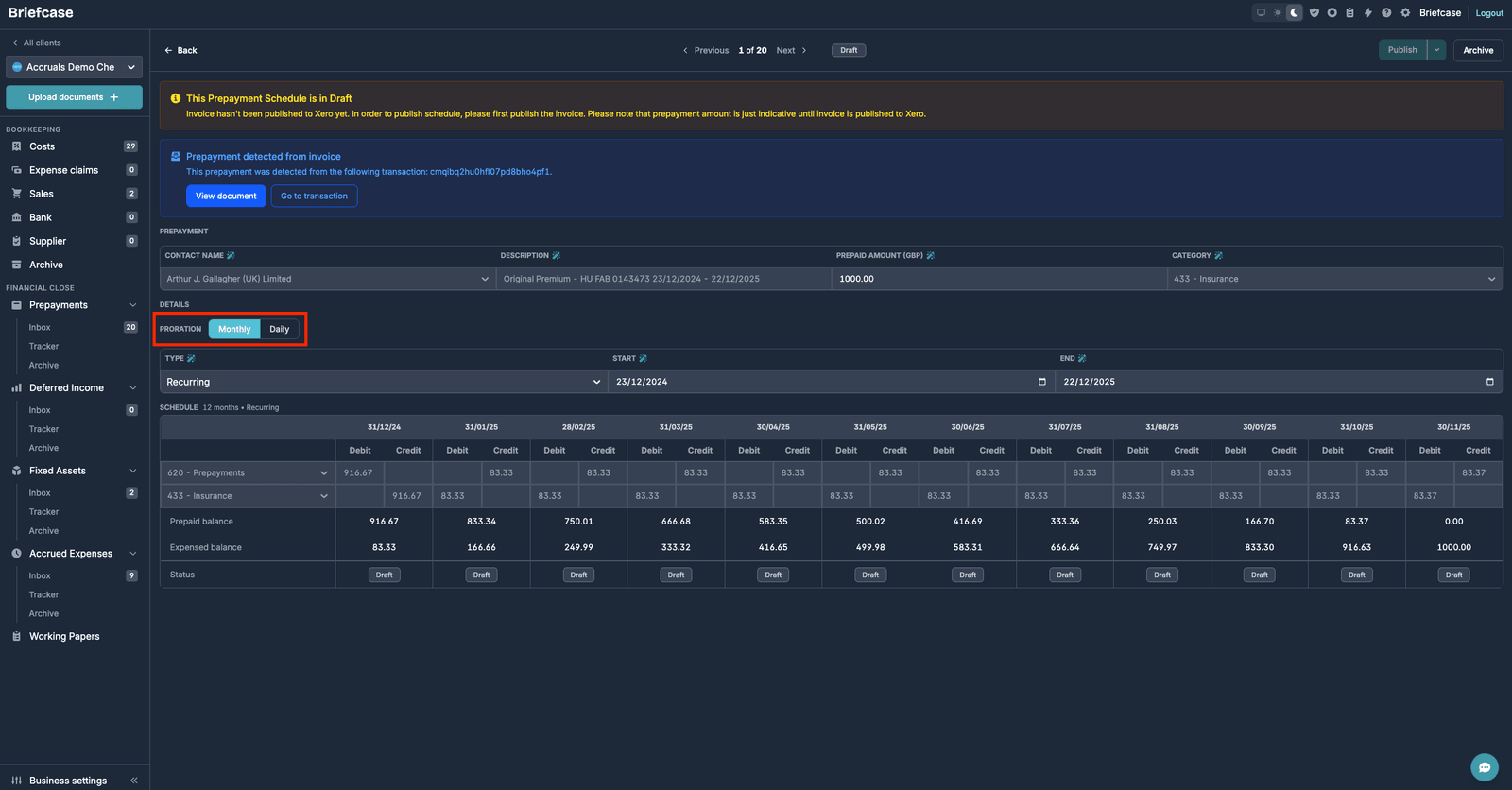Collapse Accrued Expenses section in sidebar
The width and height of the screenshot is (1512, 790).
coord(133,554)
